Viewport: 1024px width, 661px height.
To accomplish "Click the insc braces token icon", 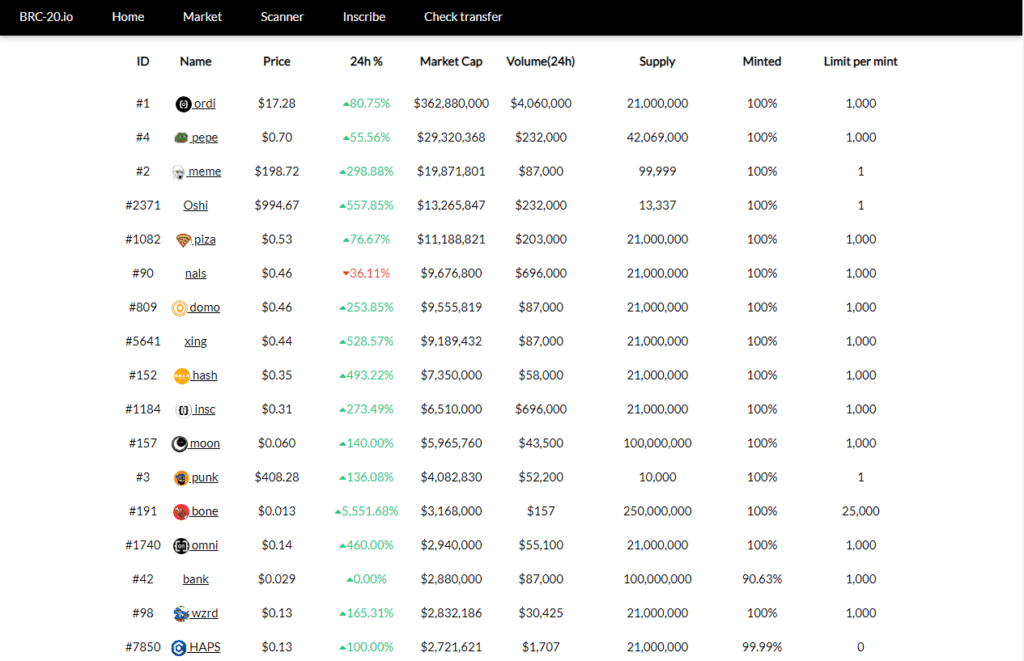I will 184,410.
